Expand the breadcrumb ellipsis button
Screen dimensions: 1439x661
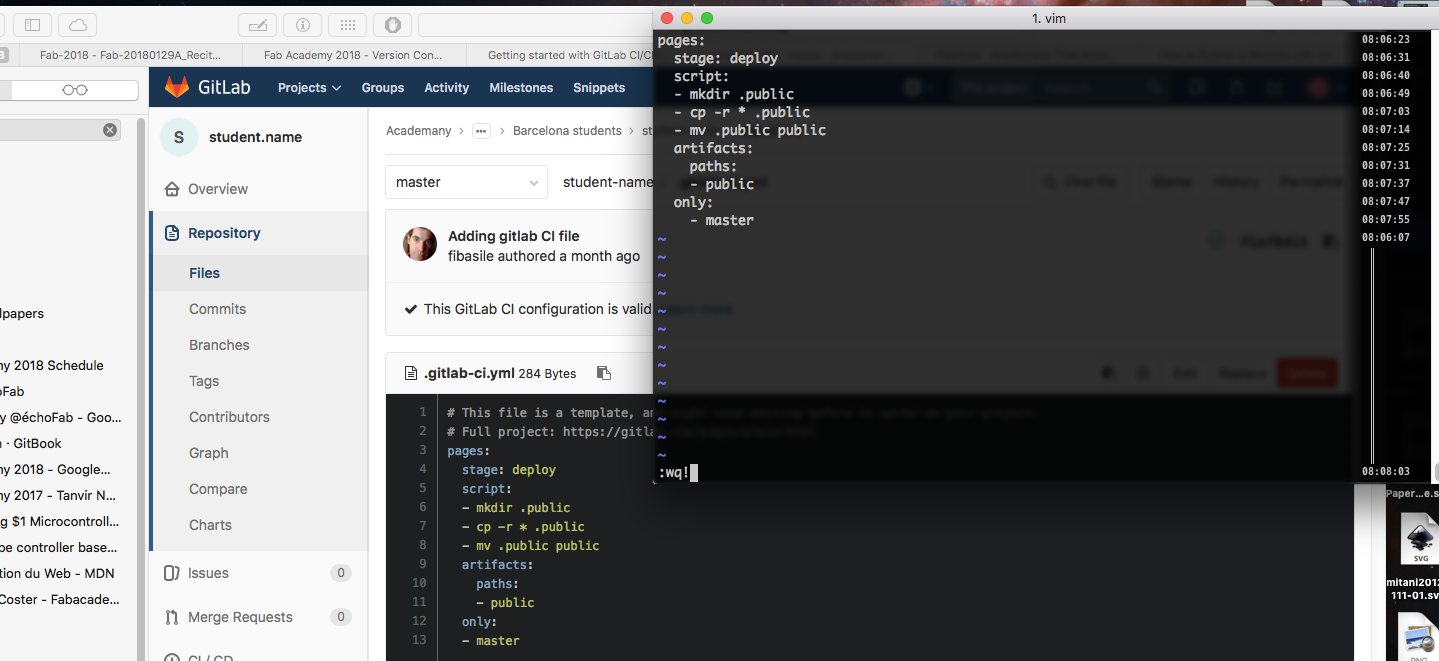(x=481, y=131)
